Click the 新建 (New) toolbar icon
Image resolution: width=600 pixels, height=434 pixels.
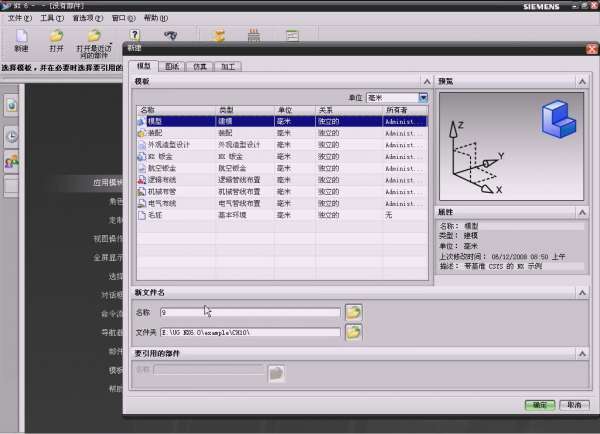[x=21, y=38]
